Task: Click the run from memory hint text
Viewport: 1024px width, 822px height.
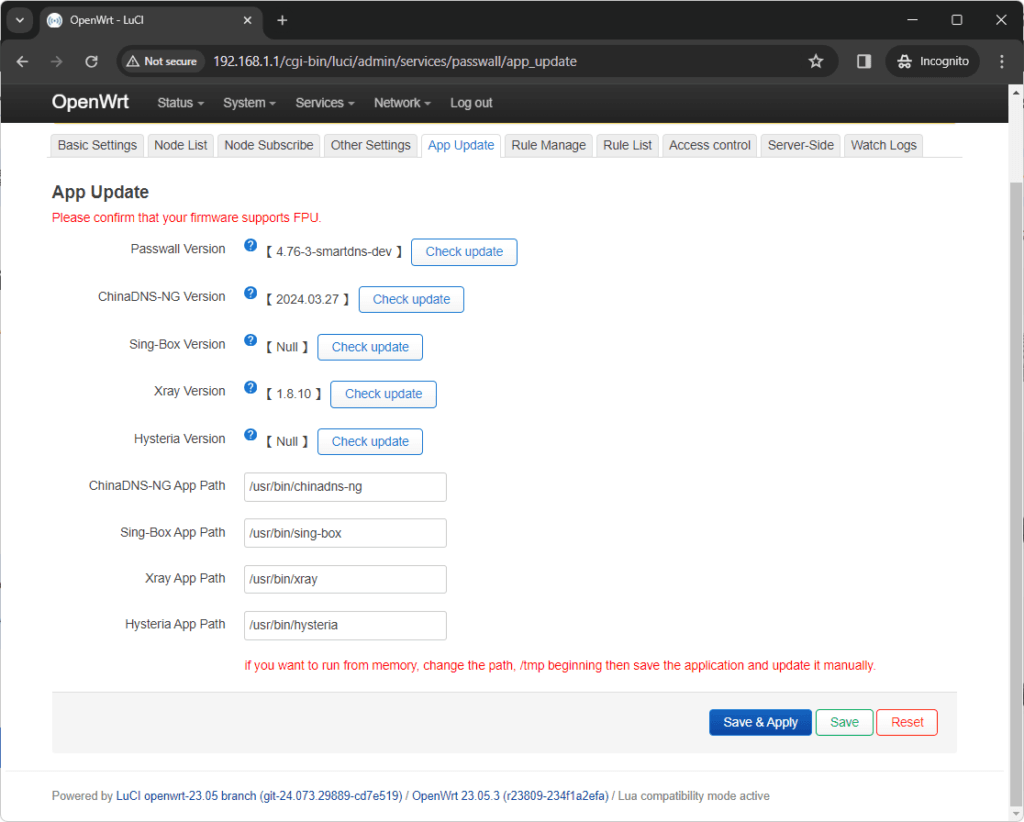Action: [560, 666]
